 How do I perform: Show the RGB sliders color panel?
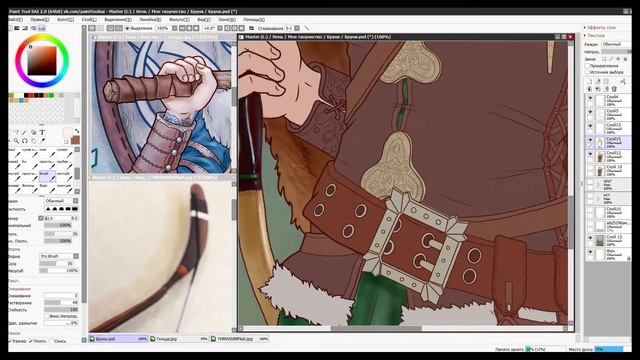(17, 28)
